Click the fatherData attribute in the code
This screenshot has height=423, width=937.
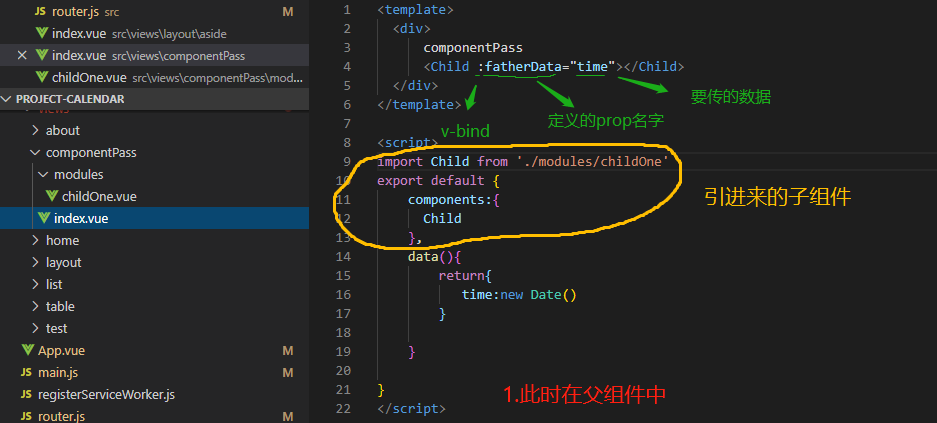(523, 66)
